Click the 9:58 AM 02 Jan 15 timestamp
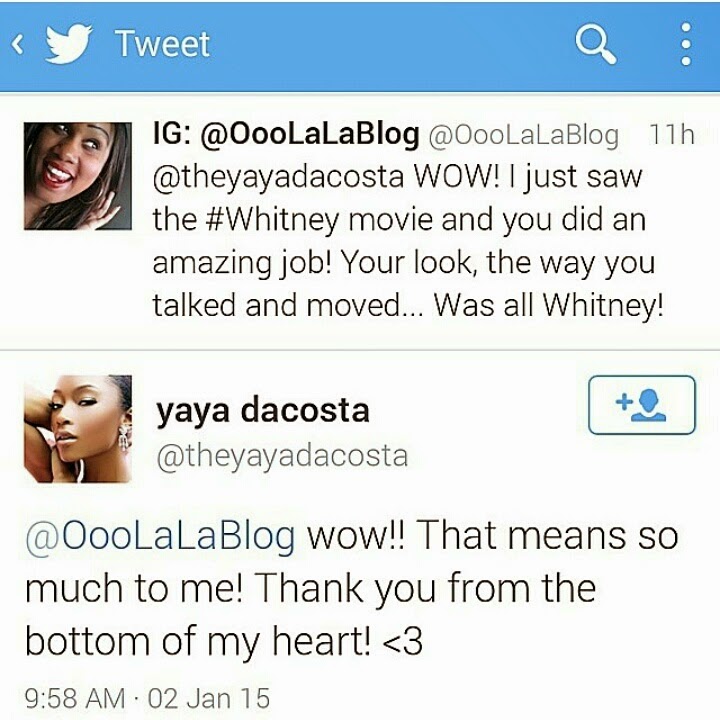 147,698
